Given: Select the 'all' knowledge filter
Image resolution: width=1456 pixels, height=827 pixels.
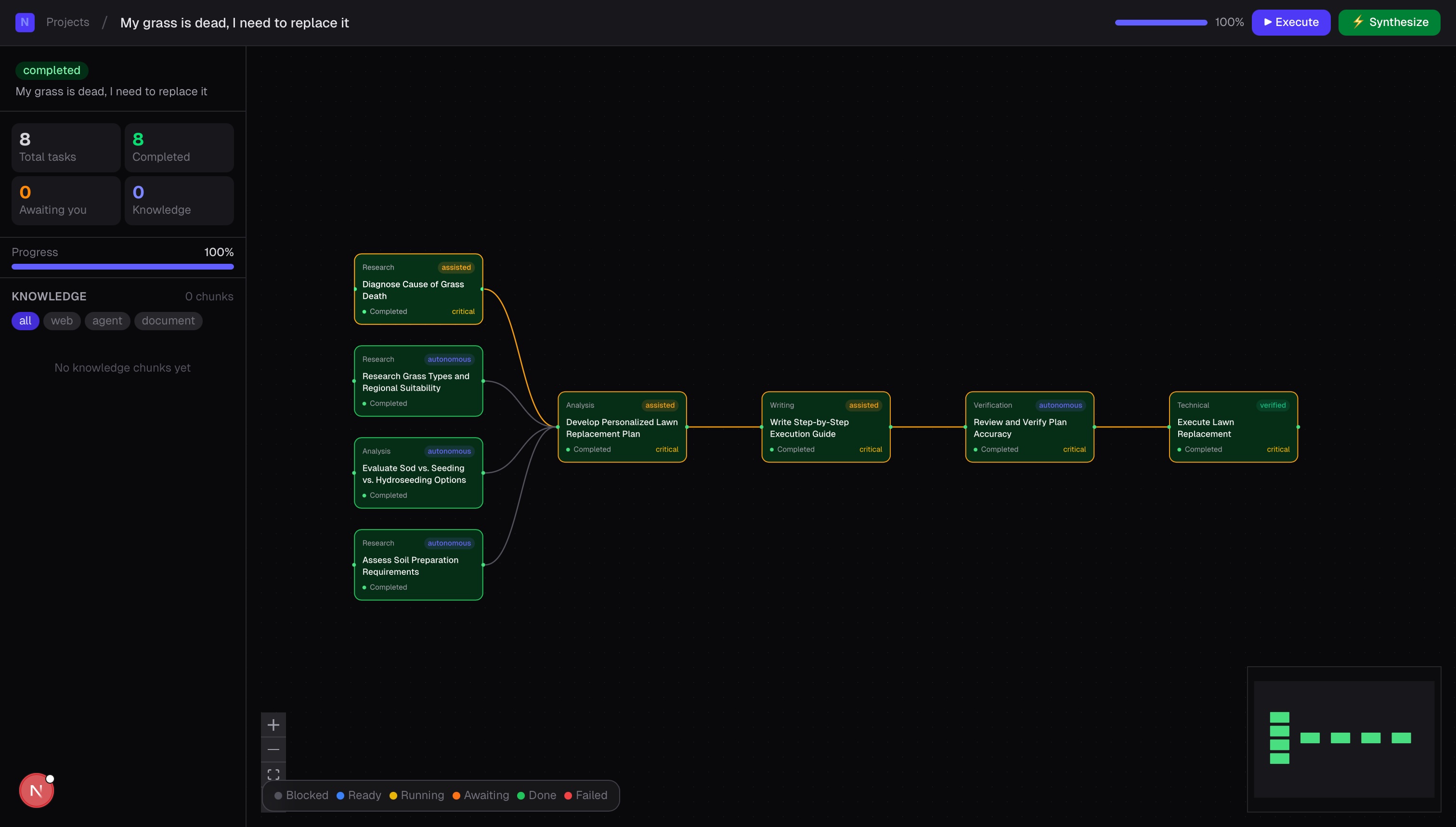Looking at the screenshot, I should point(25,320).
